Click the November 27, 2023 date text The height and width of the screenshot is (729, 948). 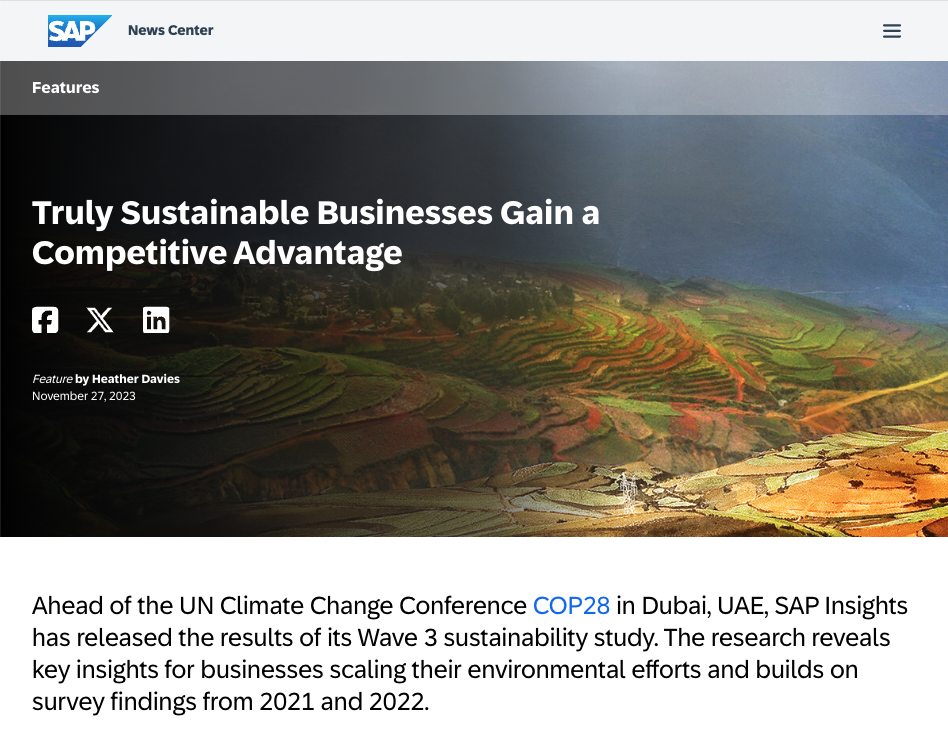[x=83, y=396]
